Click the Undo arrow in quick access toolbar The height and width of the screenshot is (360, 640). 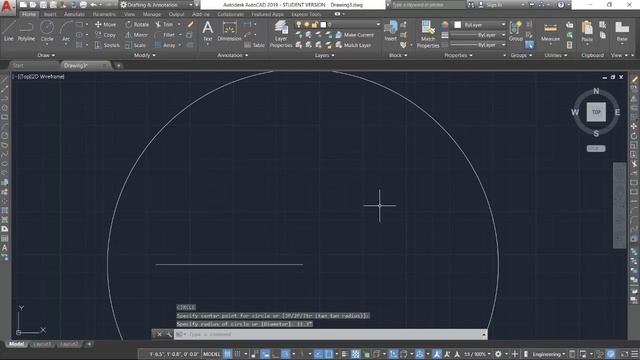coord(93,5)
